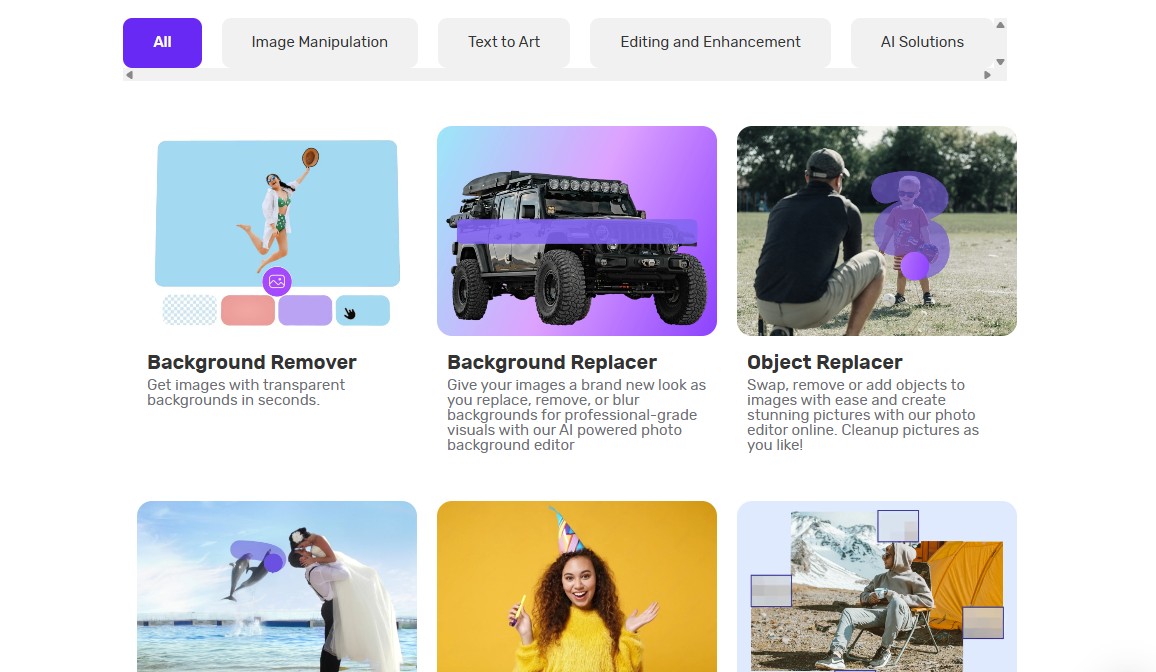Open the Background Remover tool title
Screen dimensions: 1156x672
[252, 362]
